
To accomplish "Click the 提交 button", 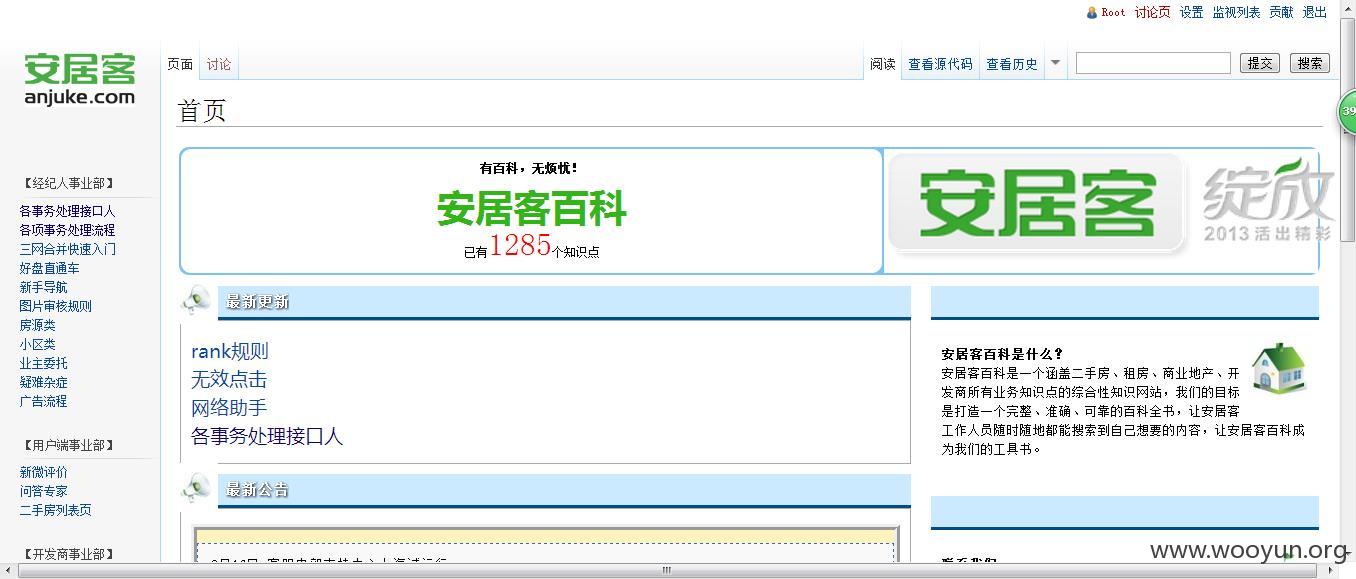I will 1260,63.
